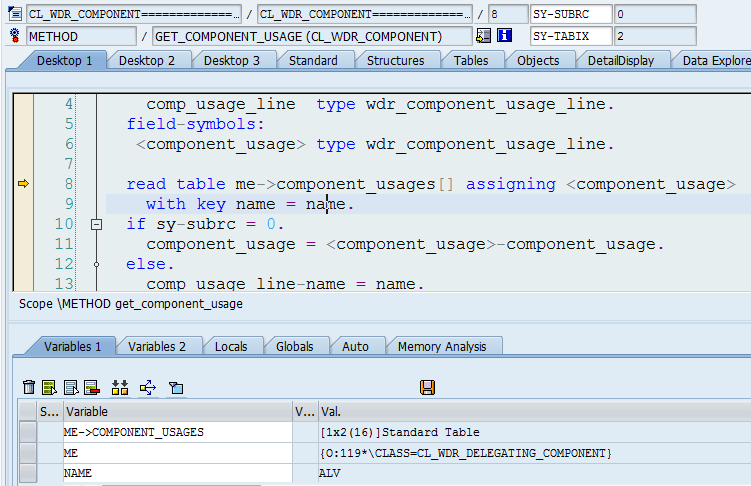Click the yellow current-line arrow at line 8
Image resolution: width=751 pixels, height=486 pixels.
pyautogui.click(x=23, y=183)
